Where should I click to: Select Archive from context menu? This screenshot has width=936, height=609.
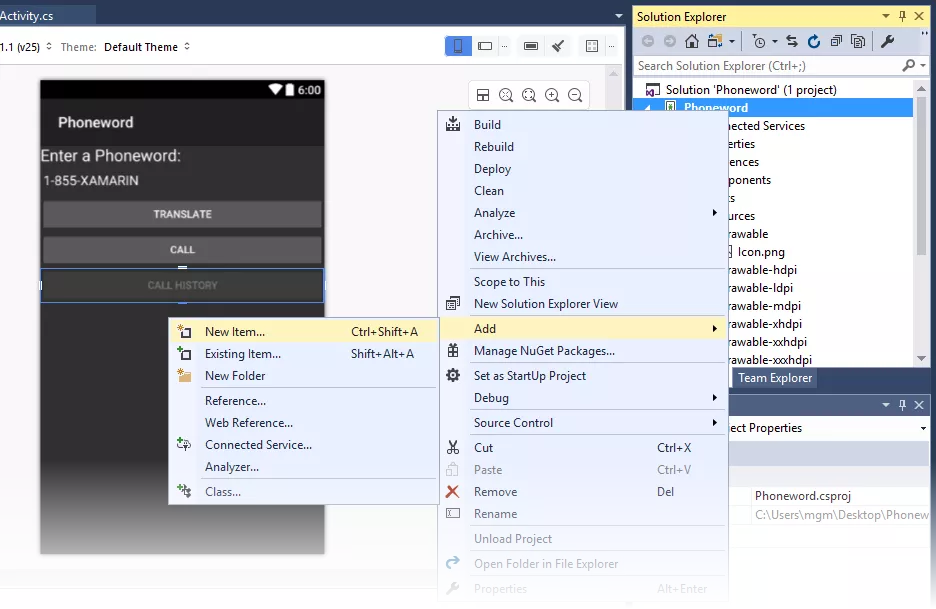tap(583, 235)
